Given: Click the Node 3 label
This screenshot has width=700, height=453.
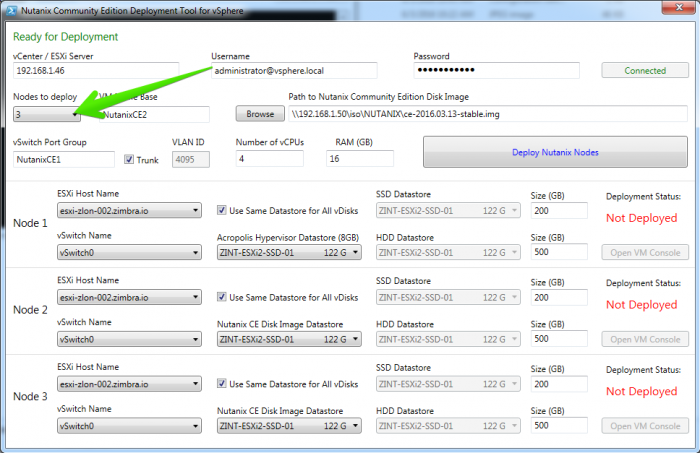Looking at the screenshot, I should [30, 396].
